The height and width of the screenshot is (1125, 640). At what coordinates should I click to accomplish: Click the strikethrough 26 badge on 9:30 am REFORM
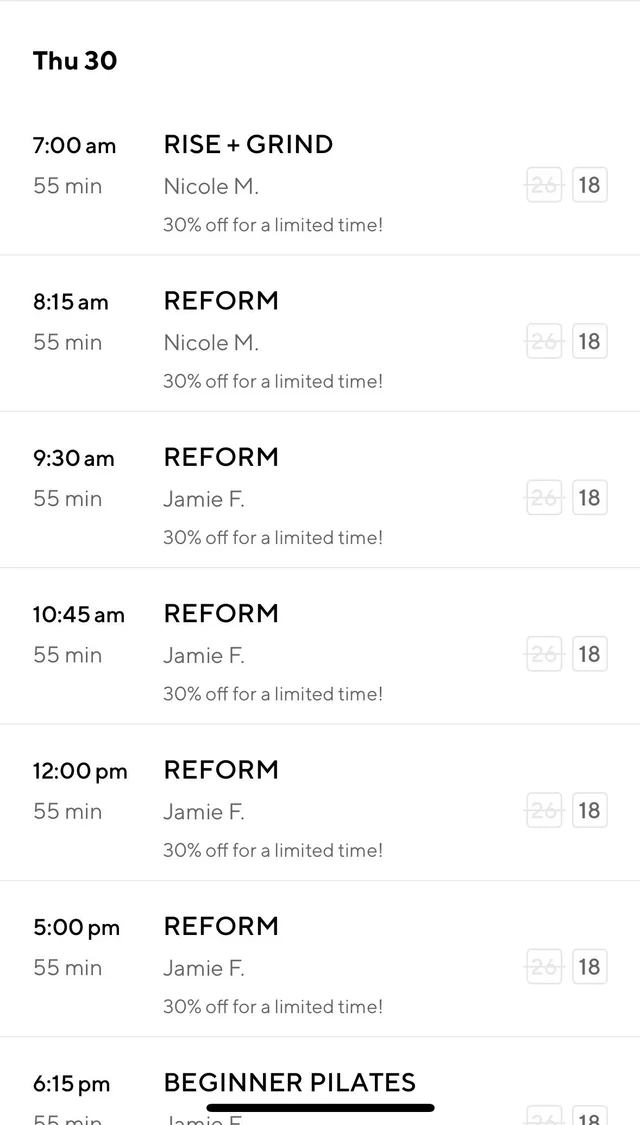(544, 497)
